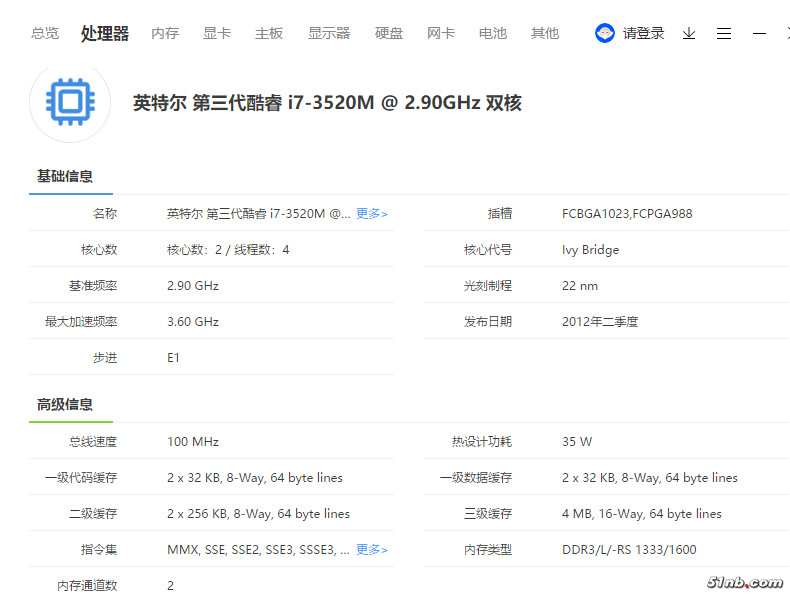Viewport: 790px width, 595px height.
Task: Open the hamburger menu icon
Action: [x=724, y=33]
